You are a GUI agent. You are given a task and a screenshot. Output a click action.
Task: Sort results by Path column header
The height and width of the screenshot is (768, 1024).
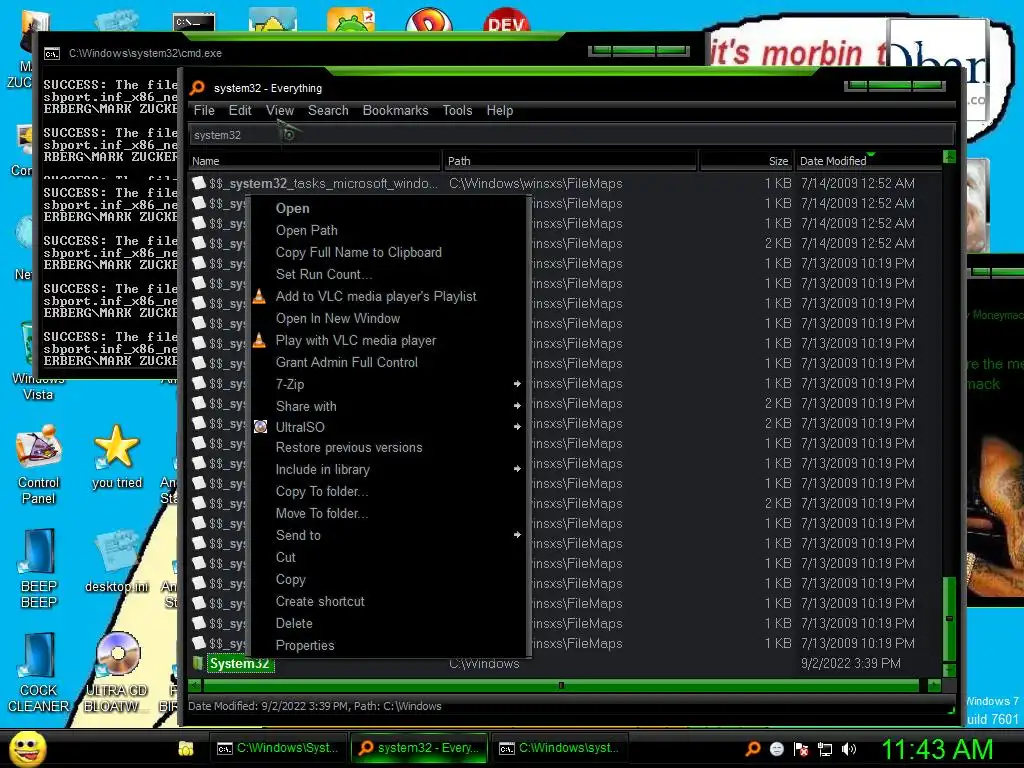[x=570, y=161]
